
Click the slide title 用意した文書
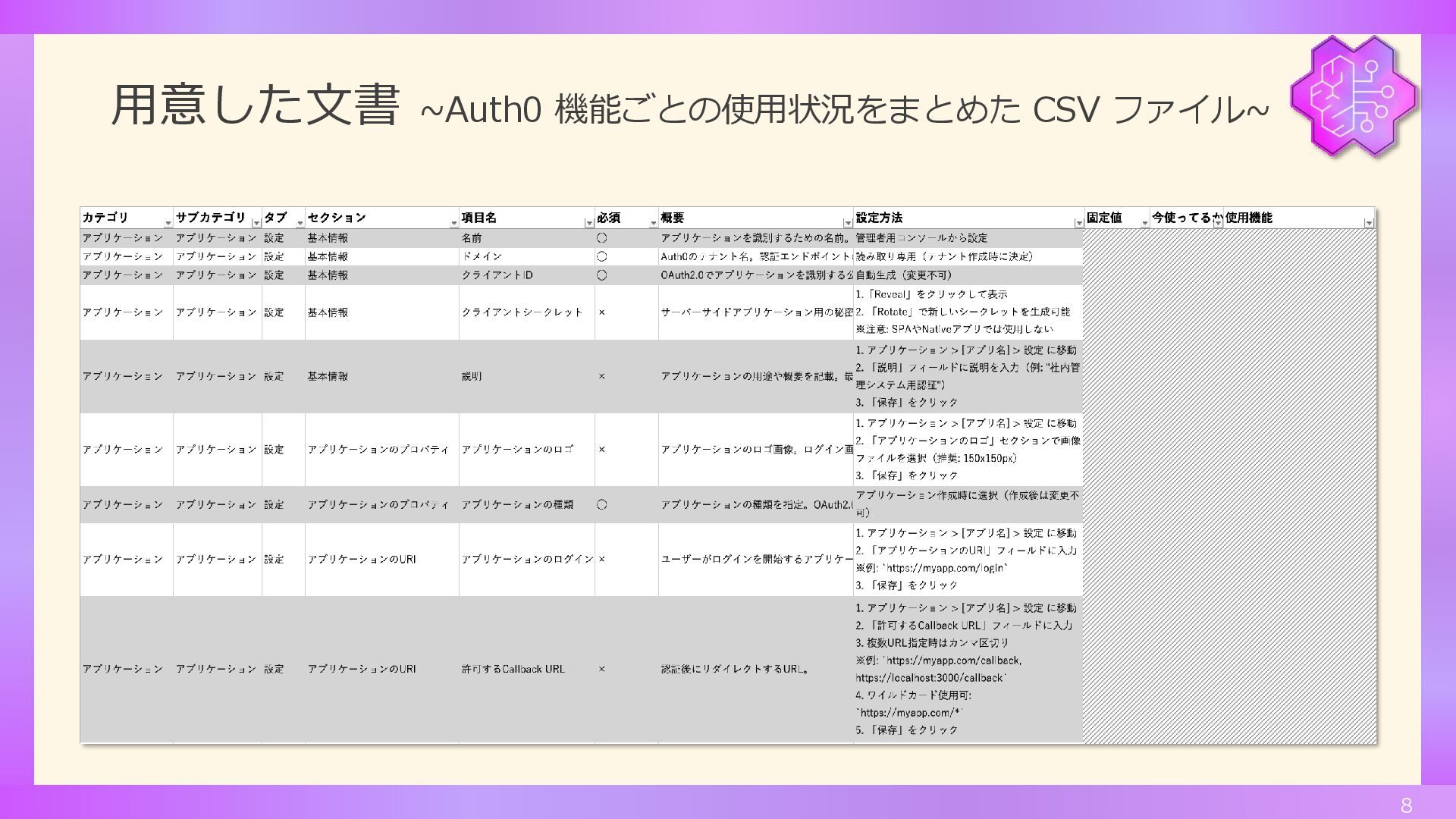coord(256,106)
